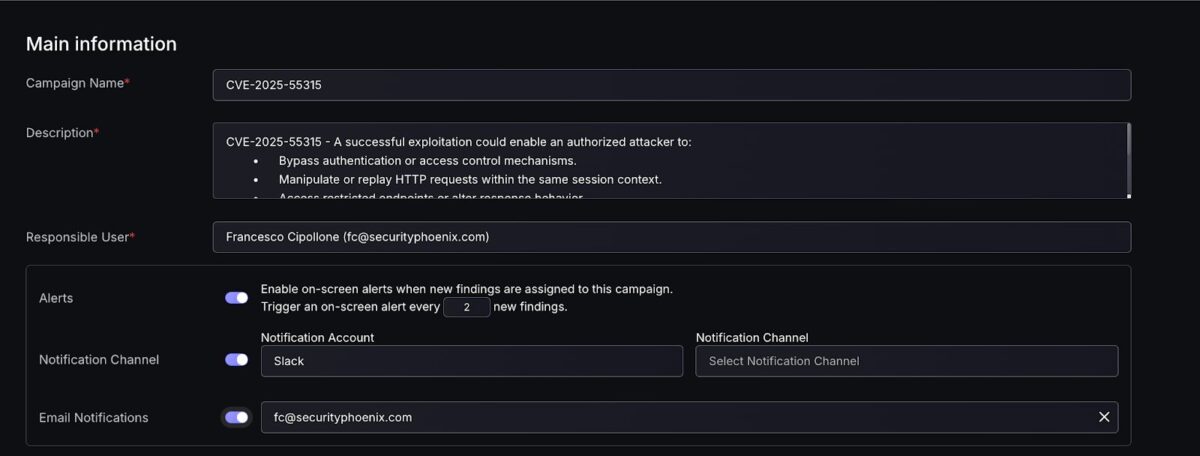The image size is (1200, 456).
Task: Open the Select Notification Channel dropdown
Action: 906,361
